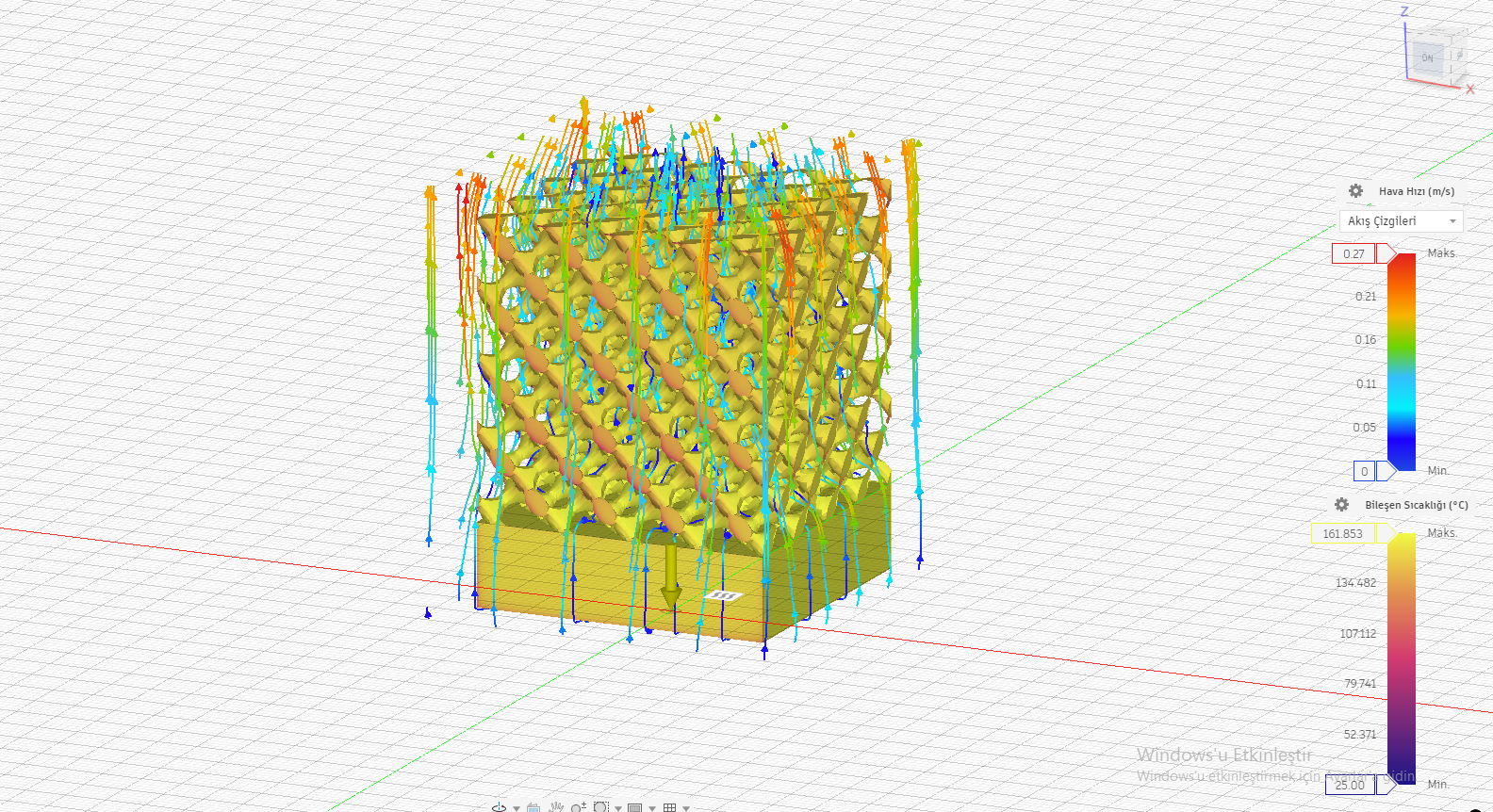Click the Bileşen Sıcaklığı (°C) legend title
Viewport: 1493px width, 812px height.
[x=1417, y=505]
